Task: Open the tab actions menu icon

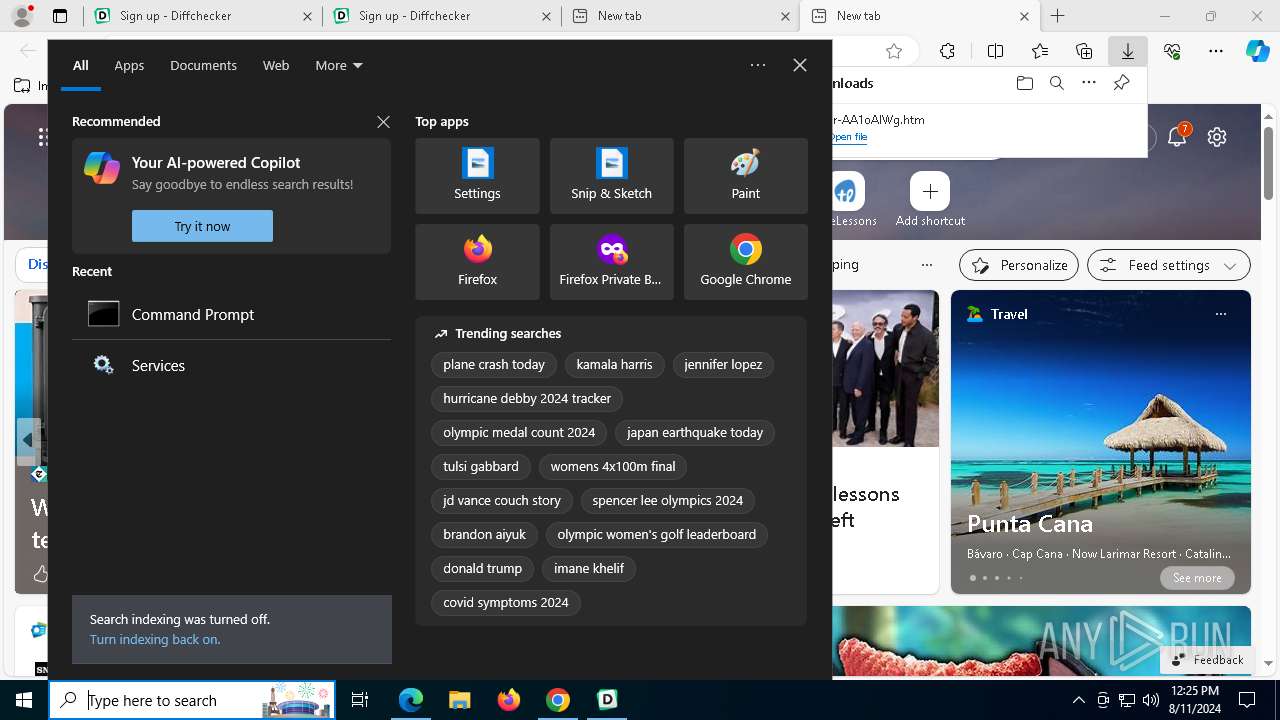Action: tap(60, 16)
